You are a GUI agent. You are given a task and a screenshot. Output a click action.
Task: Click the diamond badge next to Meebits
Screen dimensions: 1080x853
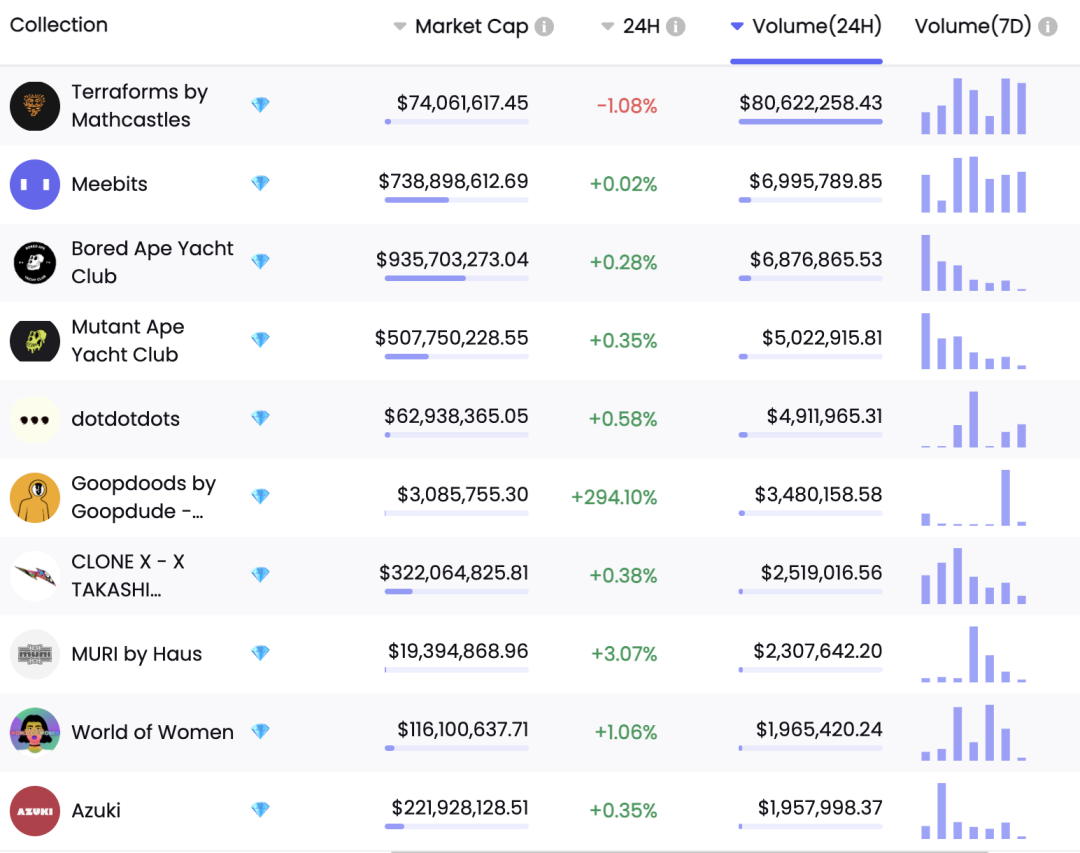260,183
